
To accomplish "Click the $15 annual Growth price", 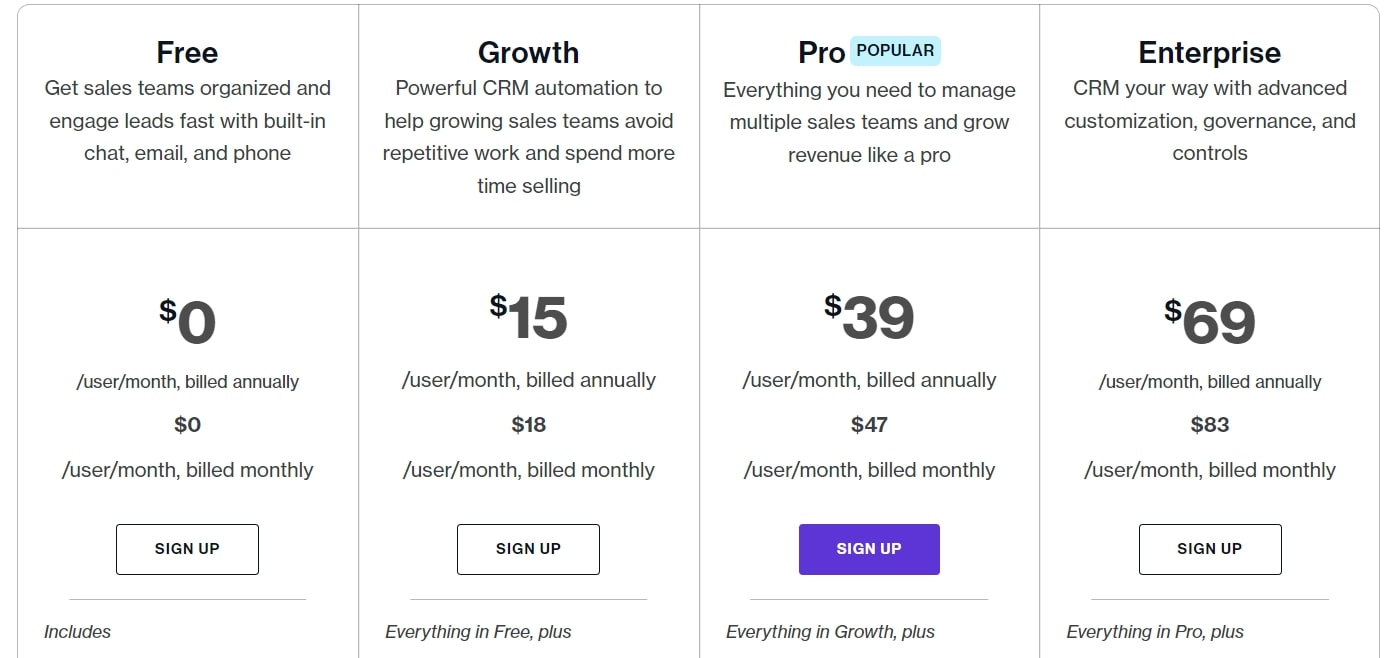I will point(528,317).
